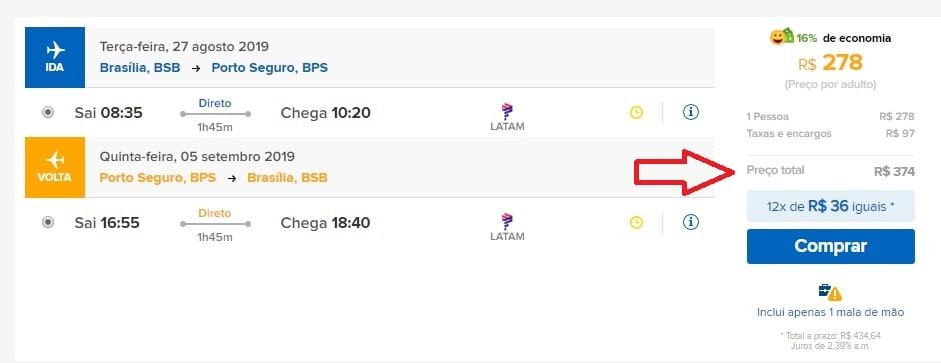Click the orange VOLTA airplane icon

[x=55, y=167]
